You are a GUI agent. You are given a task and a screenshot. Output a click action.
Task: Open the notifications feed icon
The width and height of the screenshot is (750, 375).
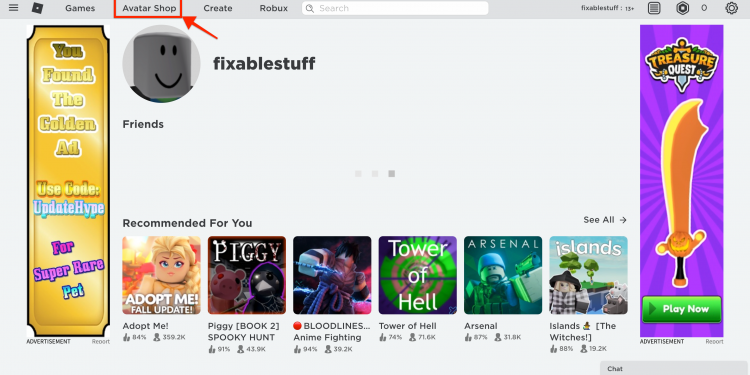coord(654,8)
